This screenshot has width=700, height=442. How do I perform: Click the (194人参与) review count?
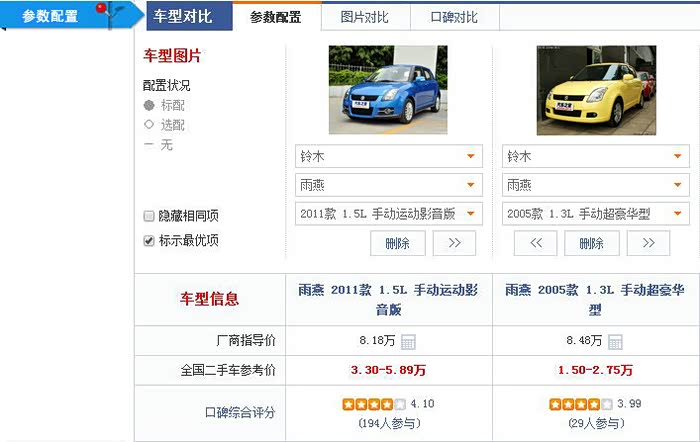point(389,423)
